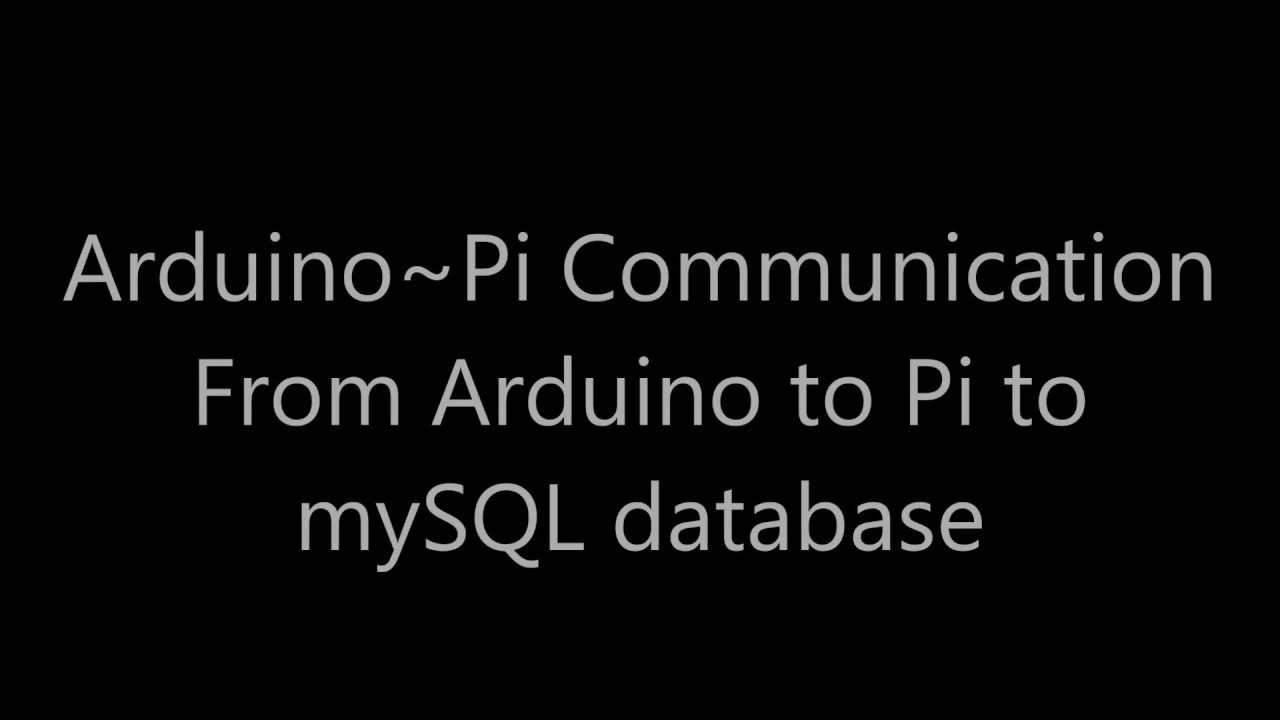This screenshot has height=720, width=1280.
Task: Click "Arduino" in the first title line
Action: [x=227, y=272]
